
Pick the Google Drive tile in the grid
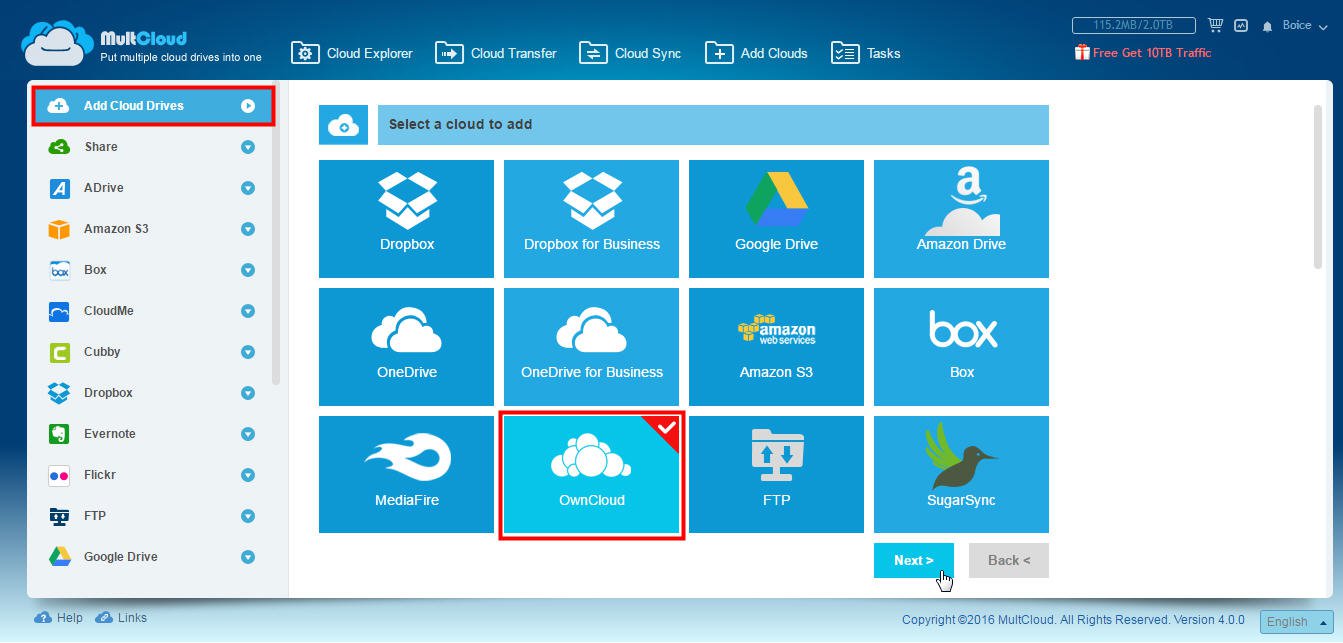(776, 219)
